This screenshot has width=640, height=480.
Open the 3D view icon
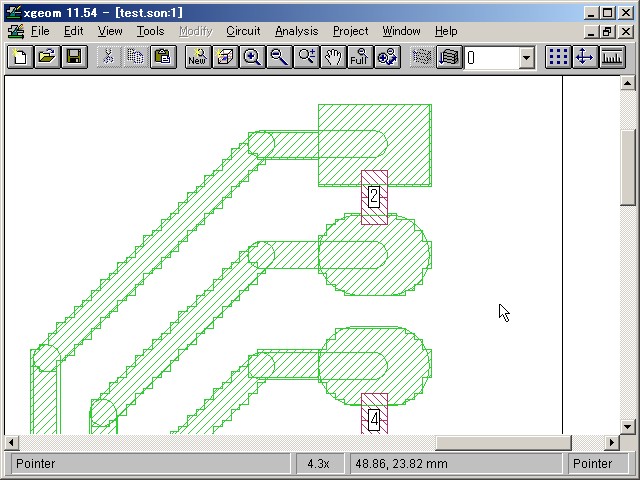point(225,57)
